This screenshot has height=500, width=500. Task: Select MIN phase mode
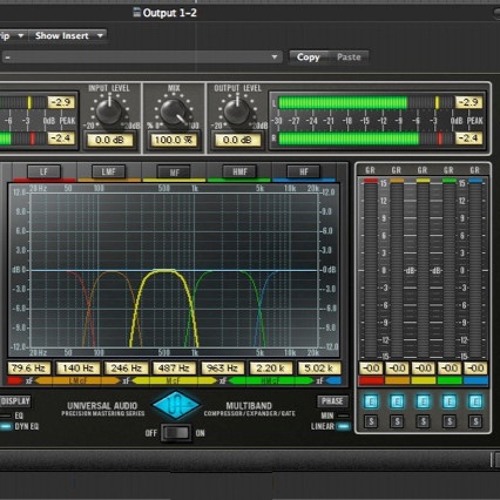(335, 416)
